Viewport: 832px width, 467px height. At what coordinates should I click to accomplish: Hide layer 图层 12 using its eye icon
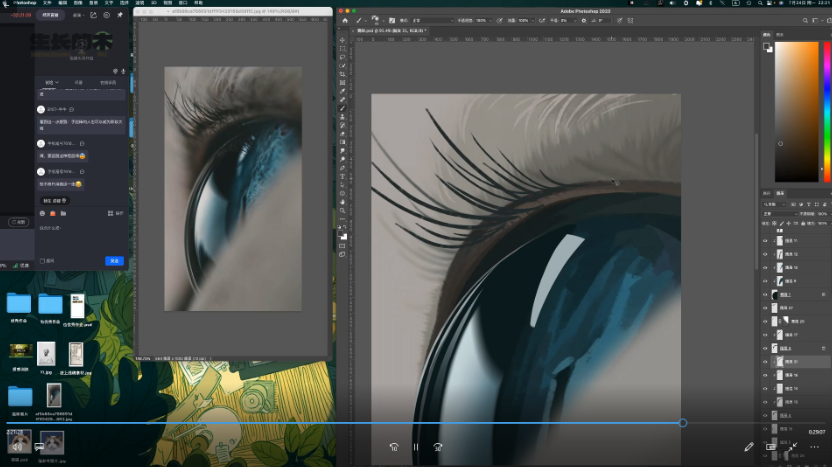tap(765, 254)
